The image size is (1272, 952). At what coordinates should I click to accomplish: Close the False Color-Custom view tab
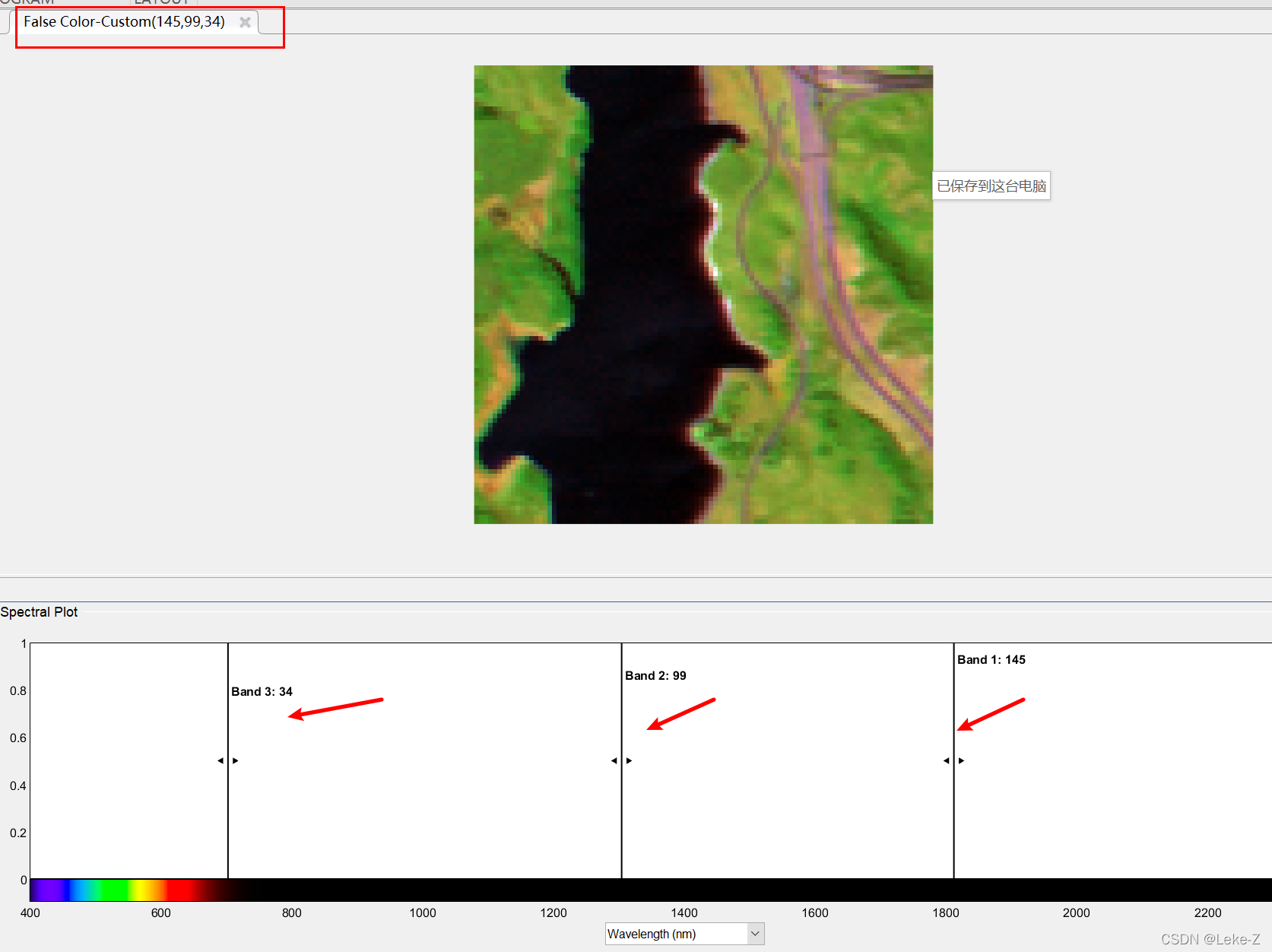245,22
